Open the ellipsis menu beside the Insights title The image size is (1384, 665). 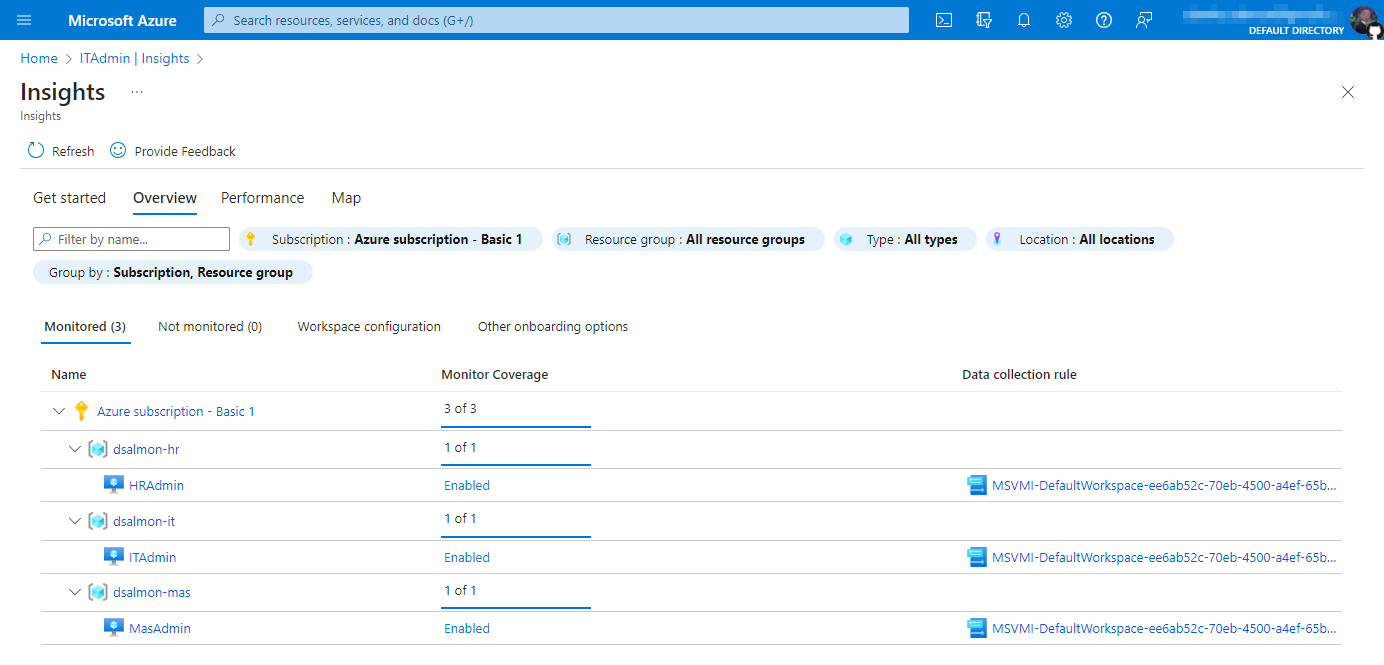tap(137, 92)
